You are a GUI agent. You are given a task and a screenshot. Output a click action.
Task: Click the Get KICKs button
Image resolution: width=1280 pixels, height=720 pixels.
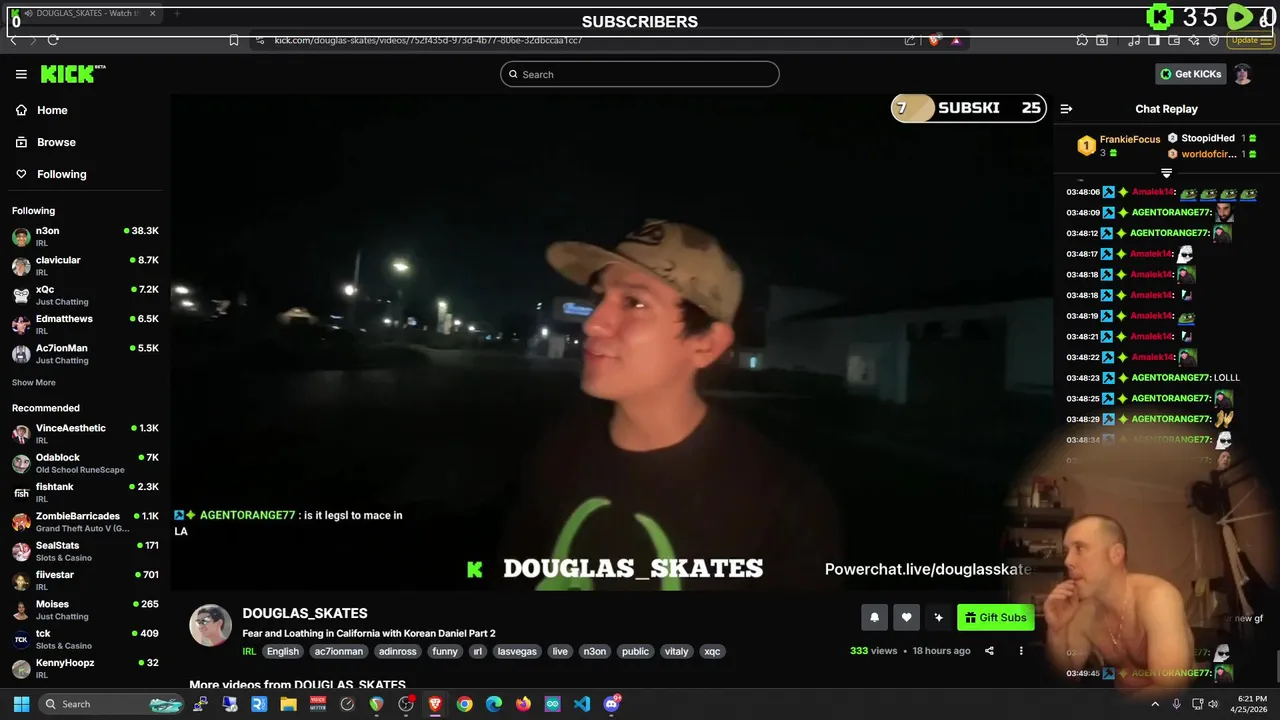coord(1190,74)
